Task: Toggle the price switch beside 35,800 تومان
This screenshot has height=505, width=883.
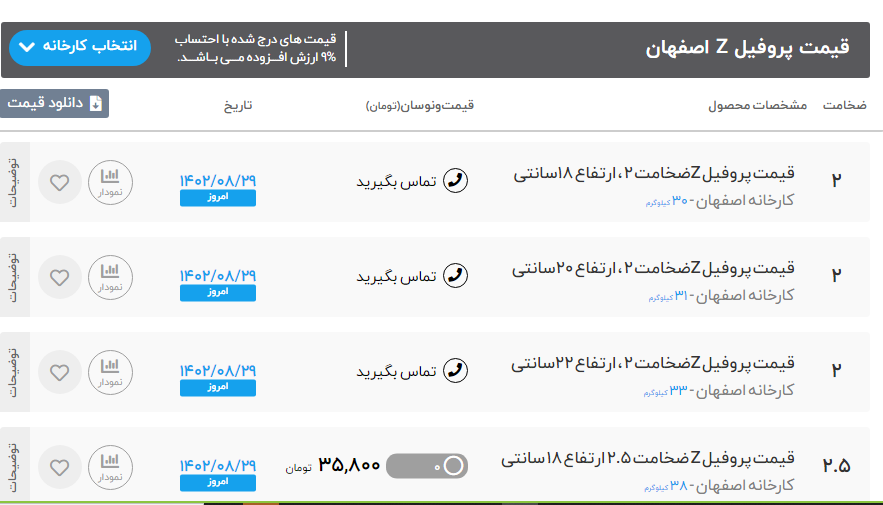Action: tap(426, 466)
